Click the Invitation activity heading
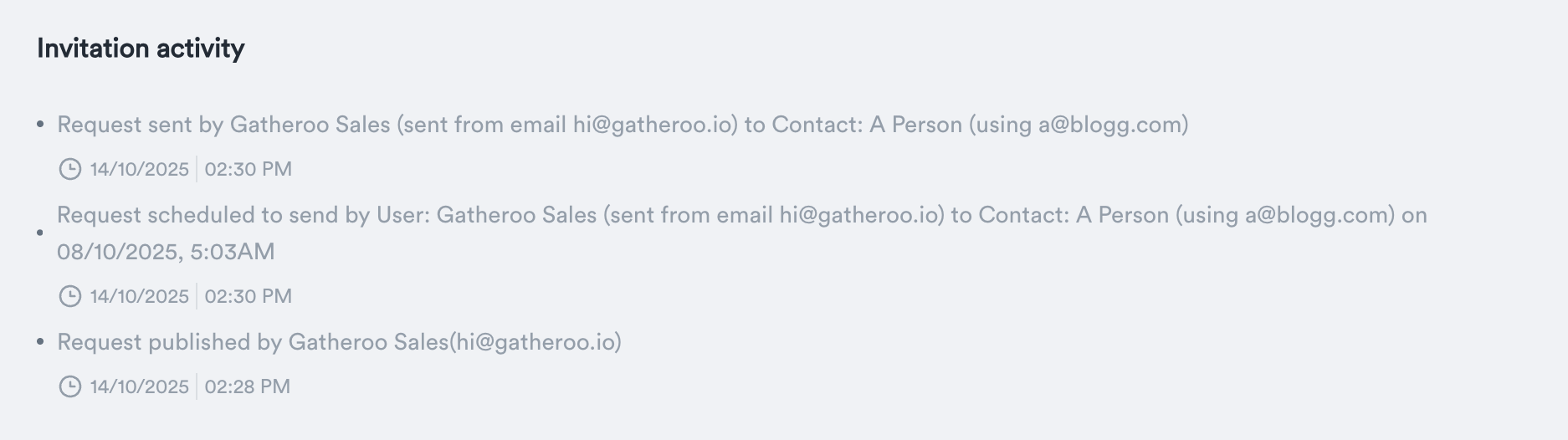Viewport: 1568px width, 440px height. click(x=141, y=49)
